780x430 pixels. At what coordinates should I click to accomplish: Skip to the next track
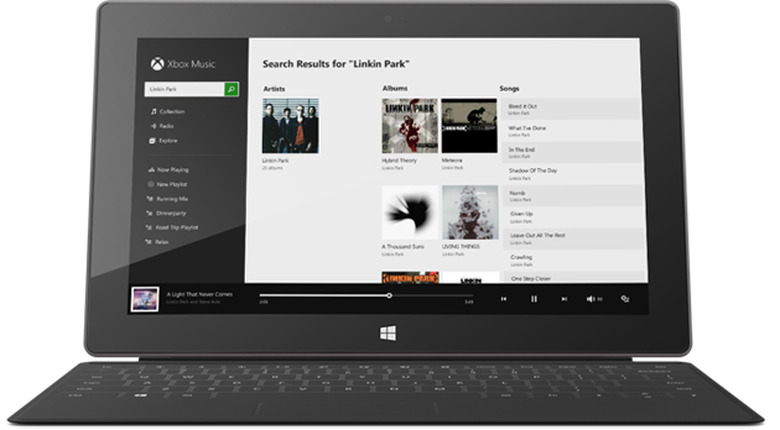(x=564, y=299)
